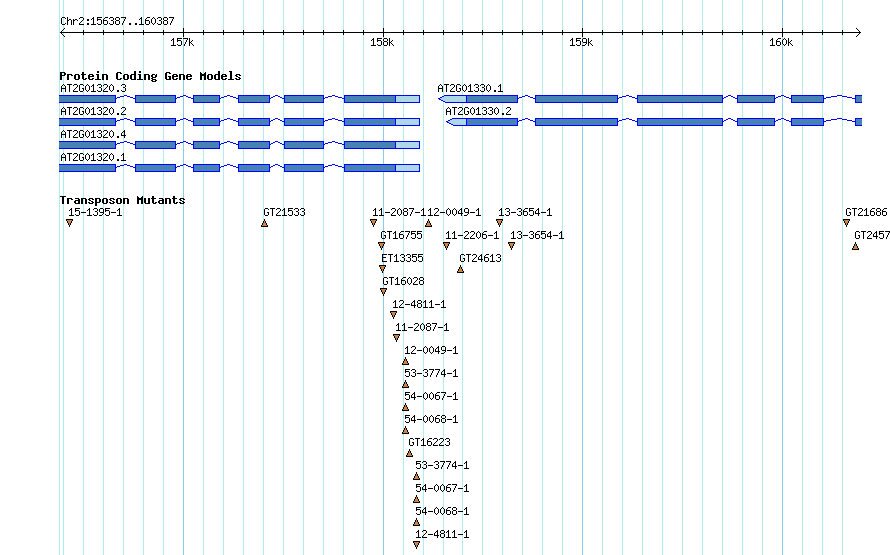Viewport: 890px width, 555px height.
Task: Select the ET13355 insertion triangle
Action: (383, 269)
